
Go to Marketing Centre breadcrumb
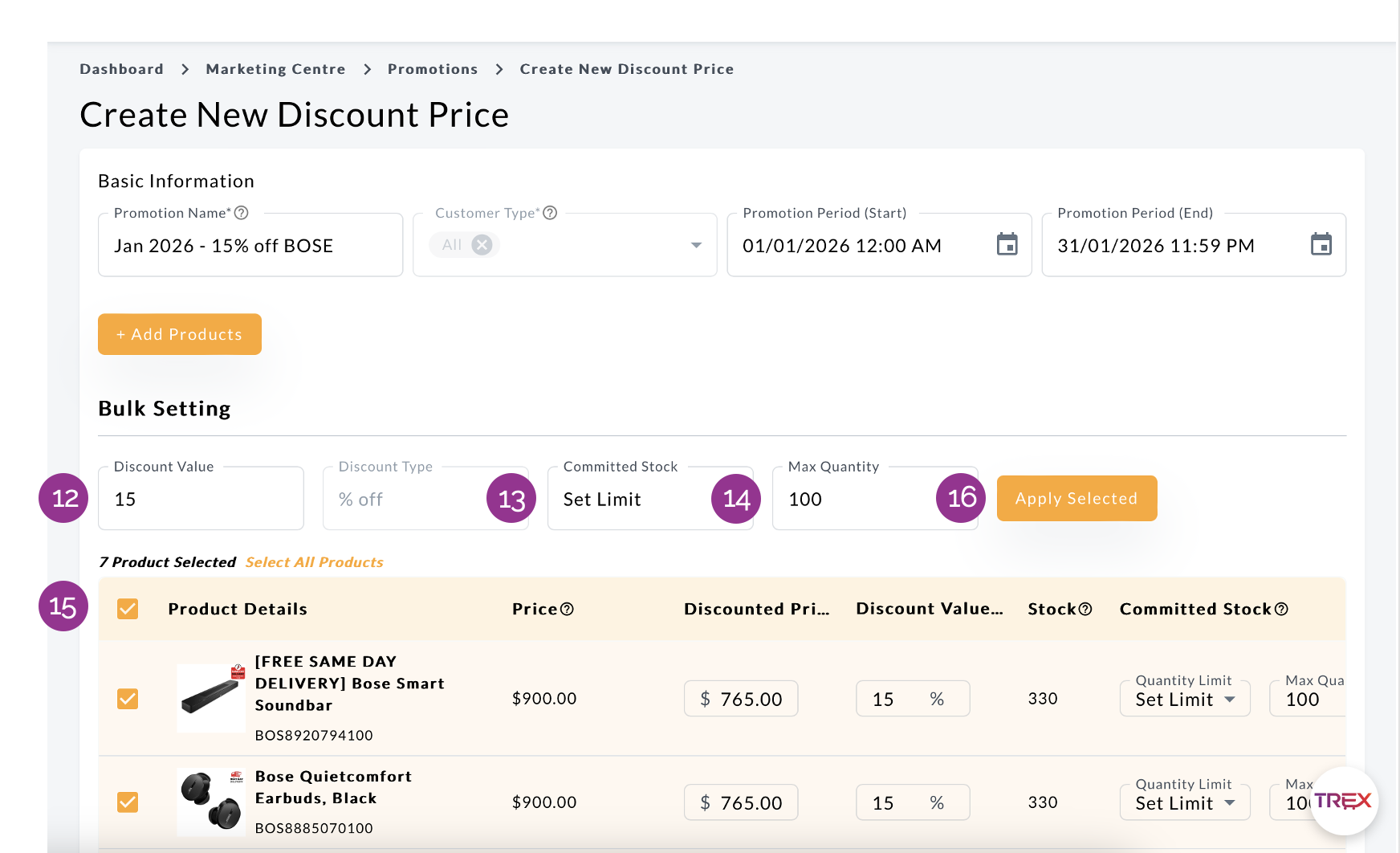pyautogui.click(x=275, y=69)
